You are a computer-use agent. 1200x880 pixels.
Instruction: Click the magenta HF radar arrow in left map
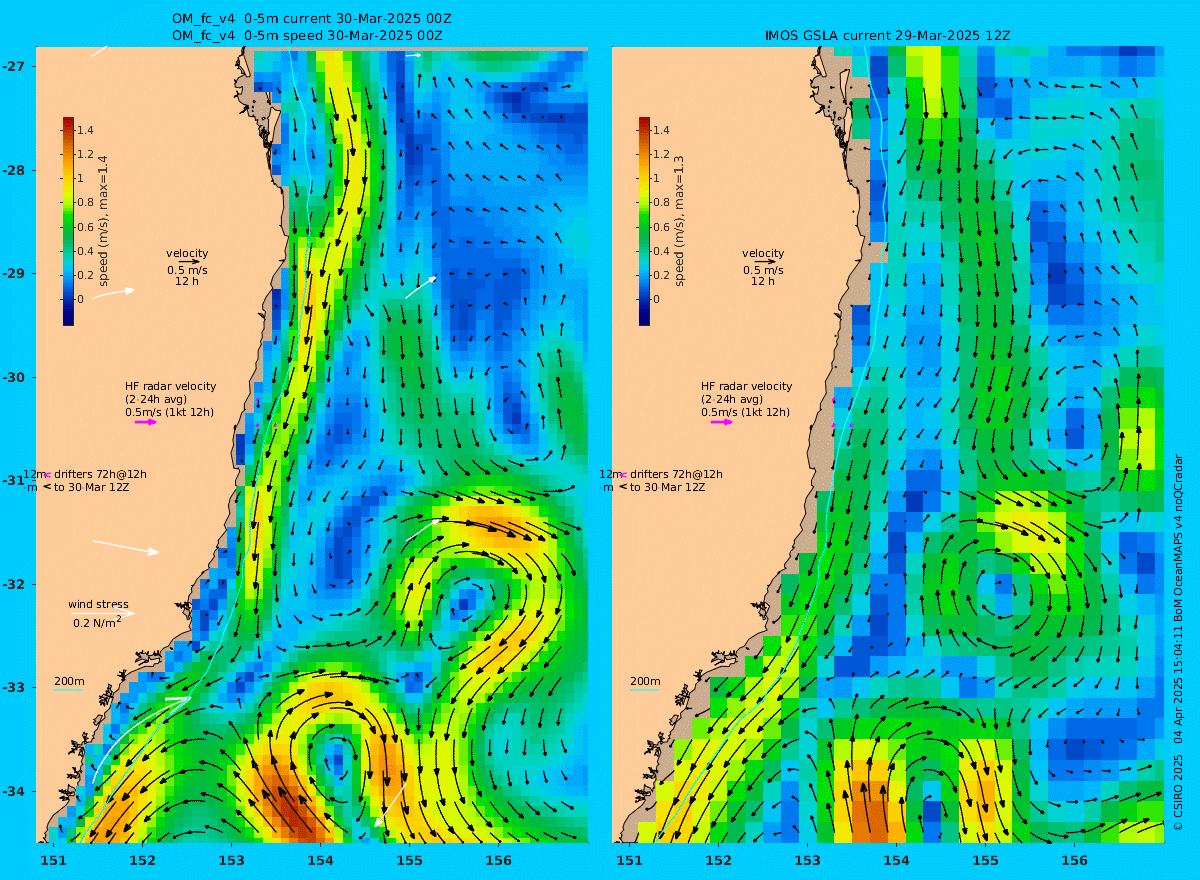[146, 422]
